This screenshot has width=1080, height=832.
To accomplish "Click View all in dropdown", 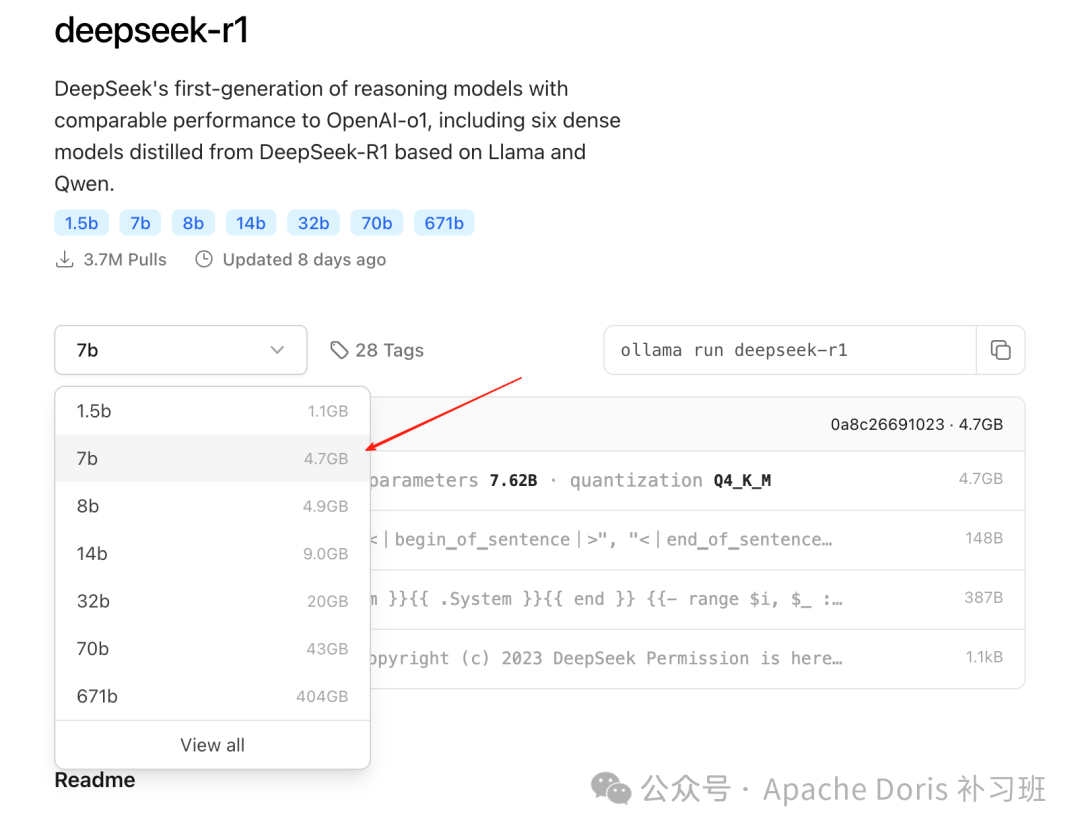I will tap(212, 745).
